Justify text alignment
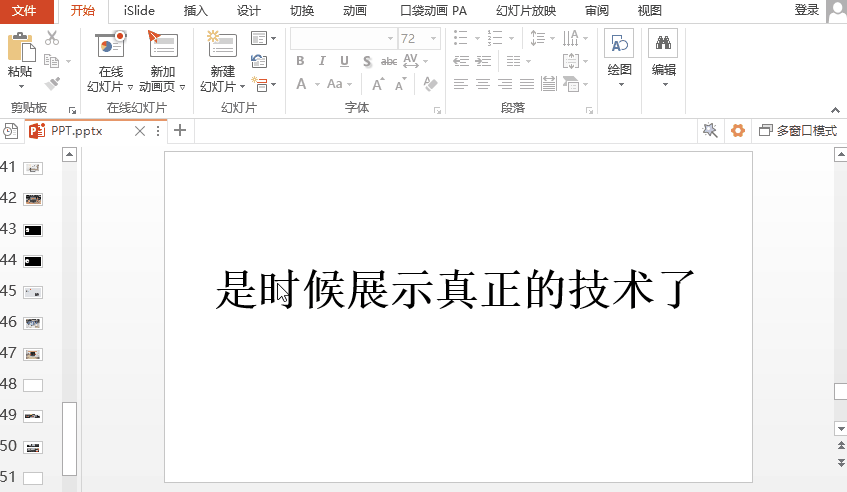This screenshot has height=492, width=847. (x=527, y=84)
